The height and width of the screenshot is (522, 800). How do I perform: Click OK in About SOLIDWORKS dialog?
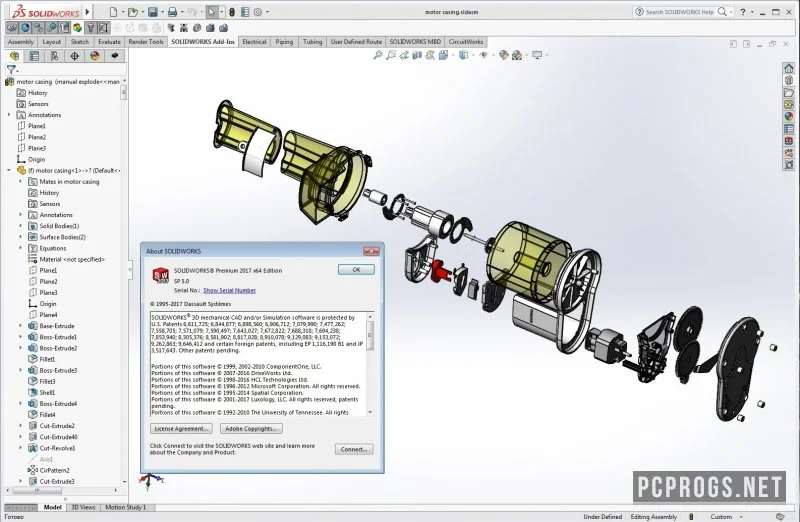click(x=356, y=269)
